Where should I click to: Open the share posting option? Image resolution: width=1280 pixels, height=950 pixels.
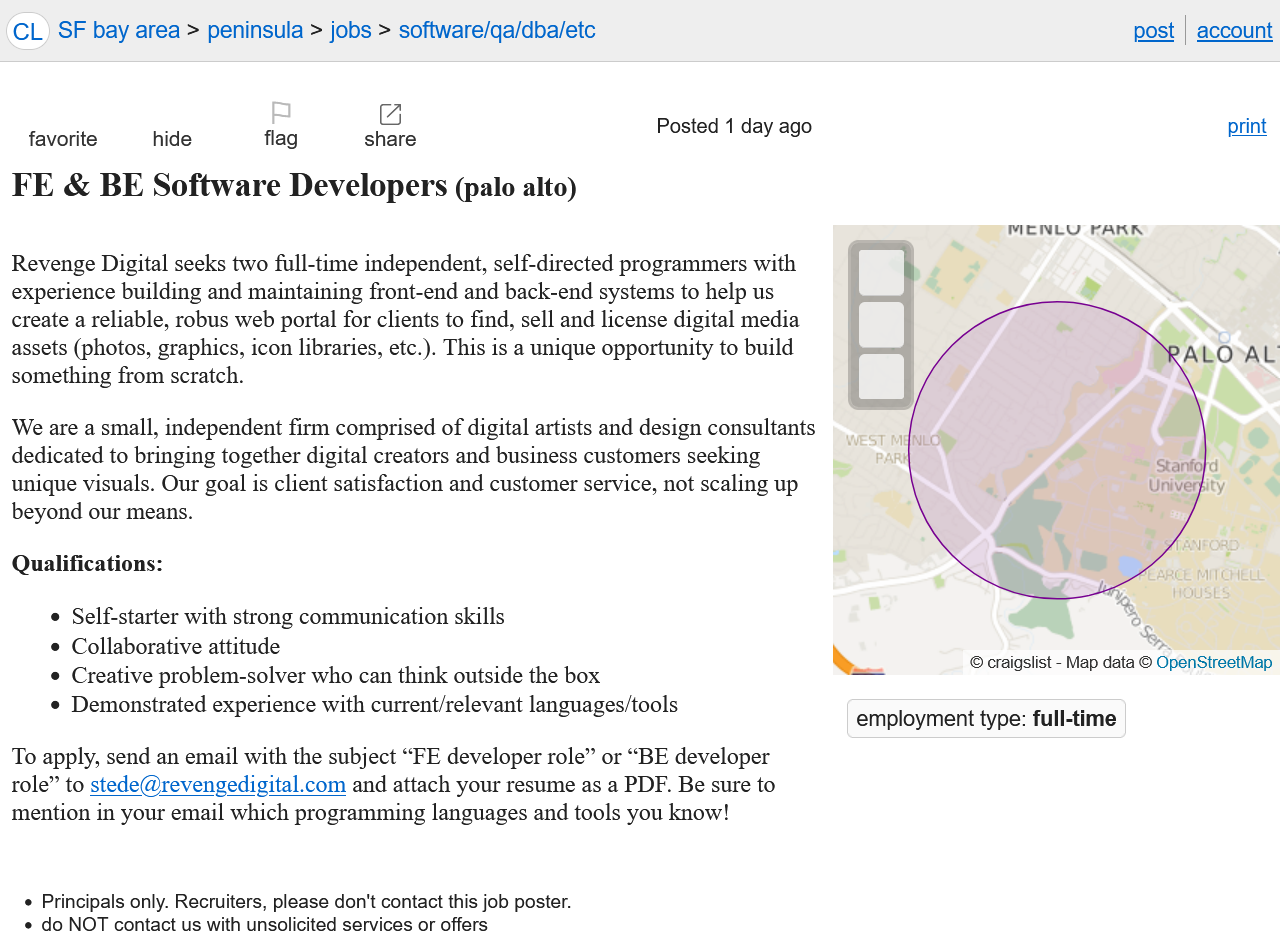390,127
